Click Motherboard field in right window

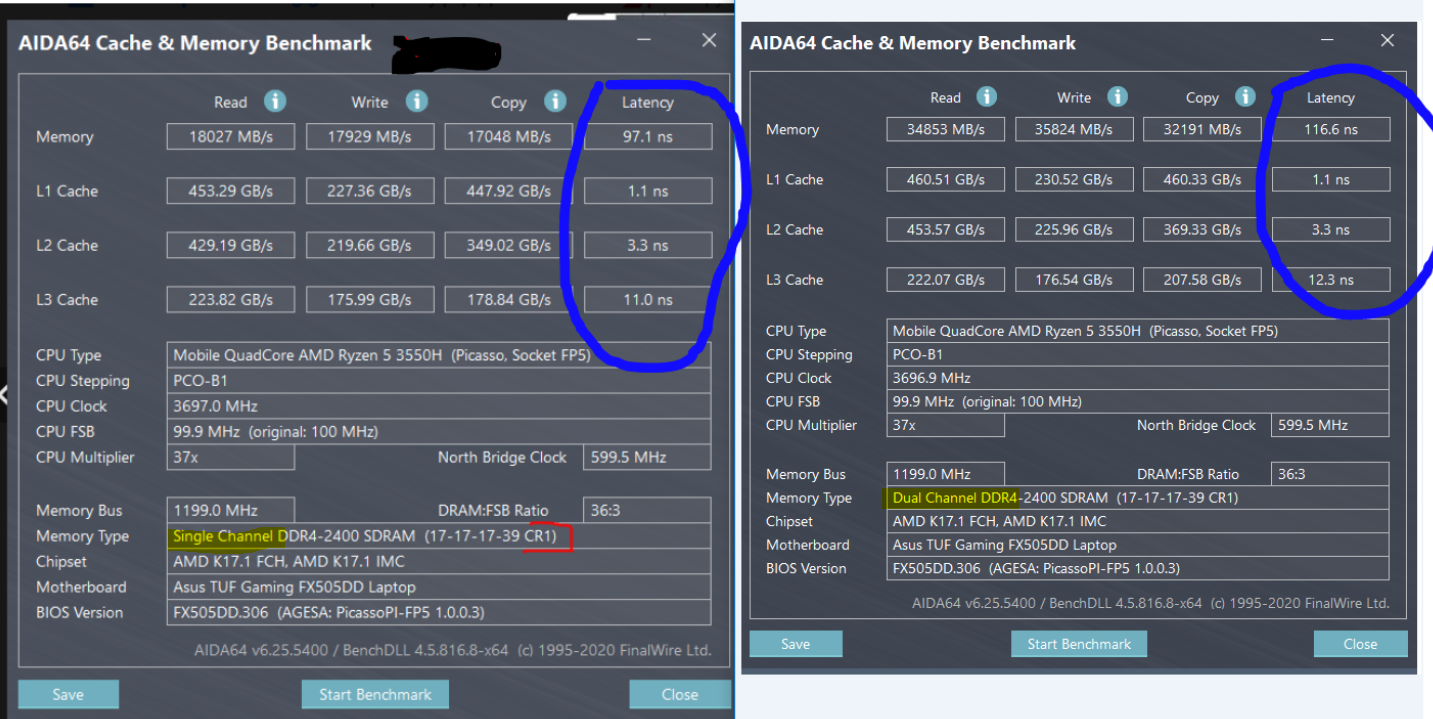(1138, 545)
